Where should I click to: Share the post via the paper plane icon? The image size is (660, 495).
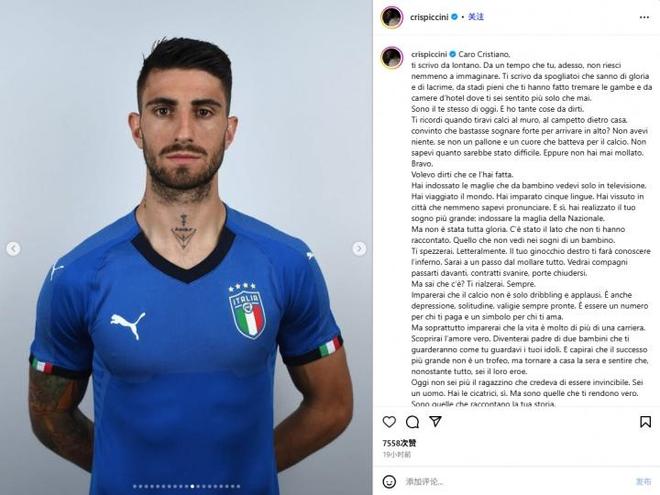pos(435,421)
